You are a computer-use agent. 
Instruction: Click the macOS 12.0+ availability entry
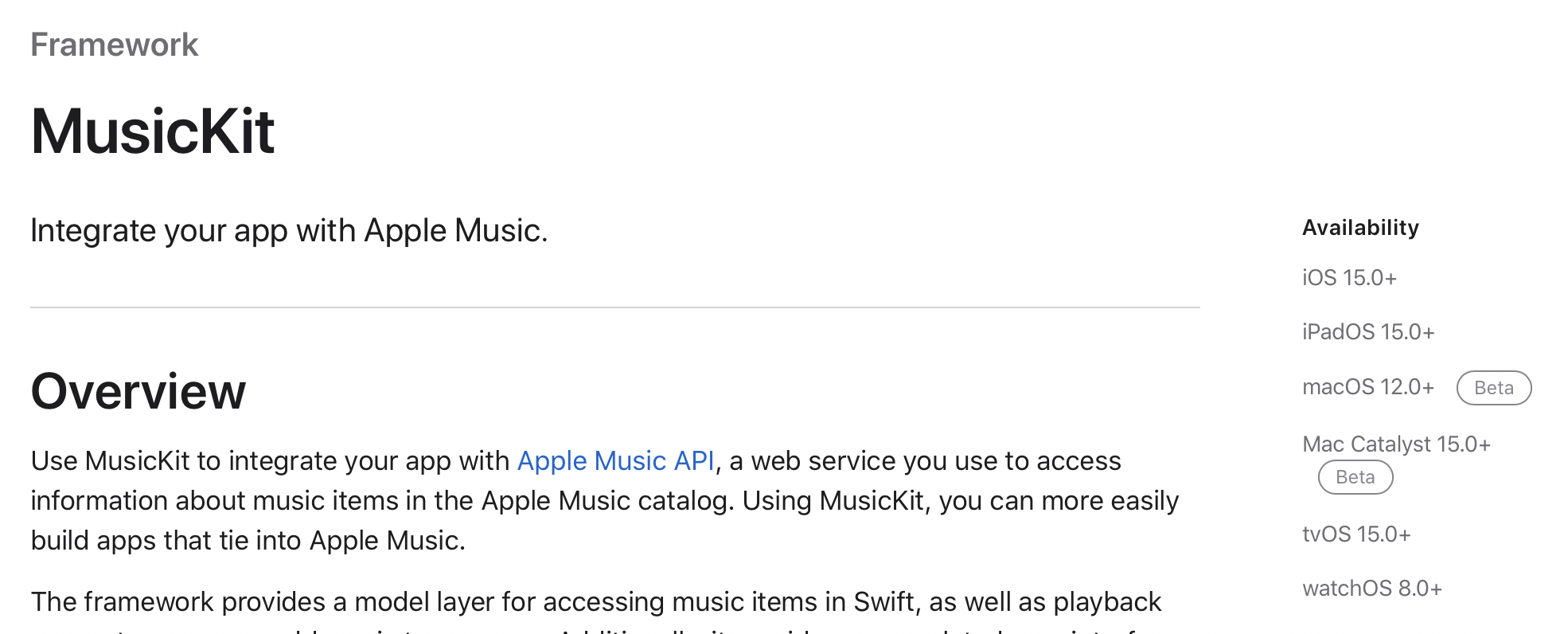click(x=1368, y=387)
